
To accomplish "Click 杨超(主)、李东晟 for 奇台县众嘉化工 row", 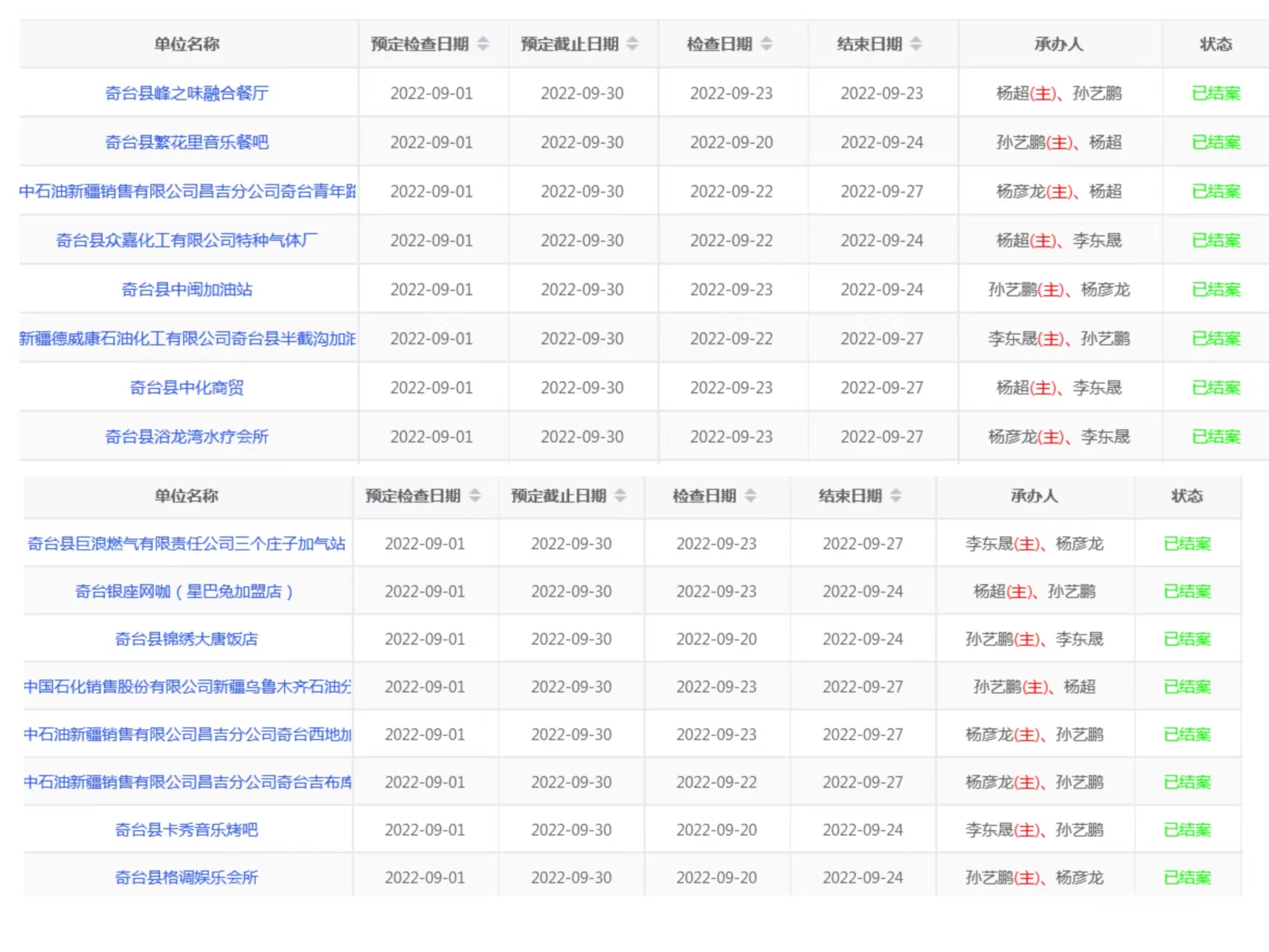I will (x=1059, y=240).
